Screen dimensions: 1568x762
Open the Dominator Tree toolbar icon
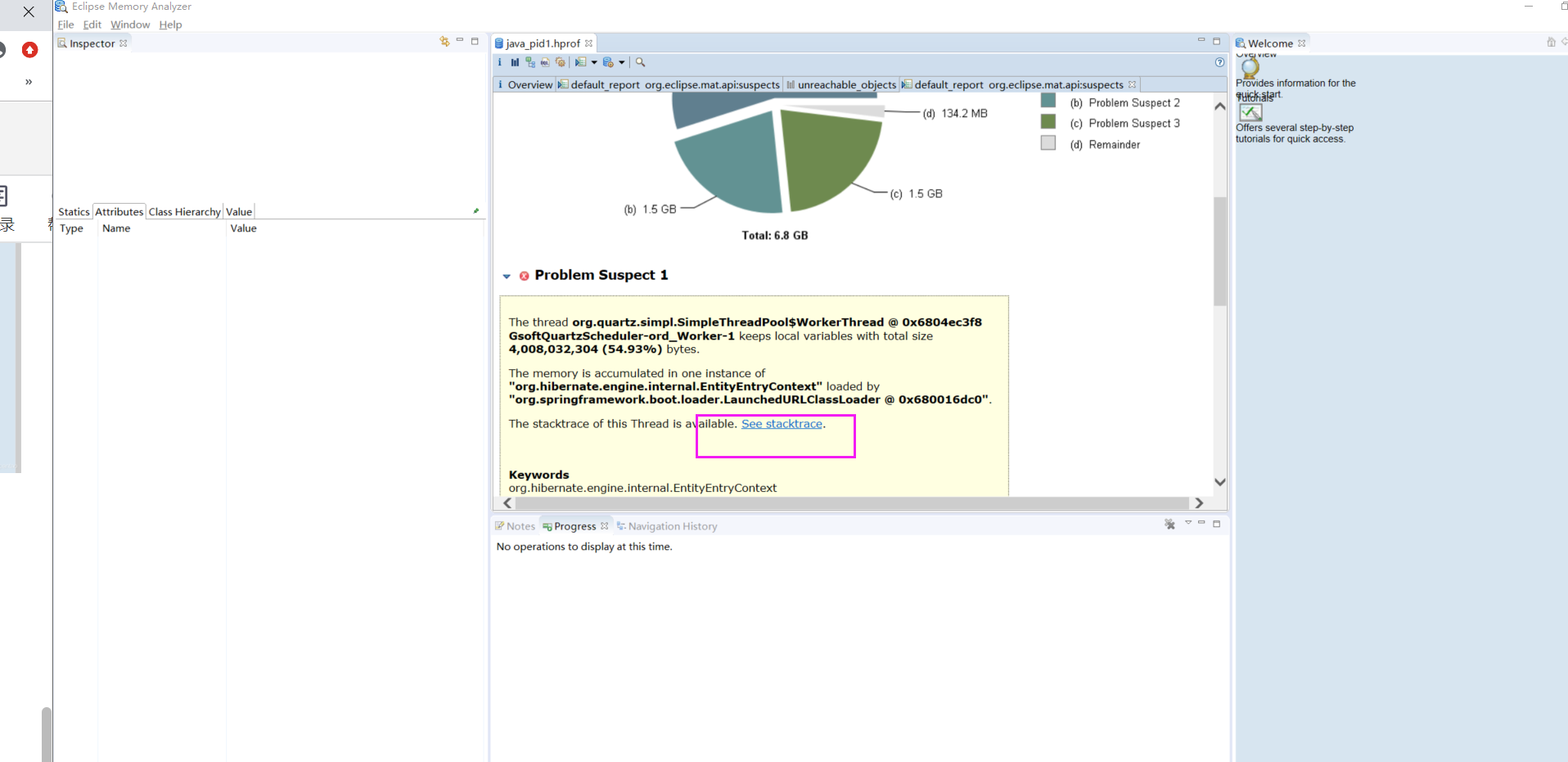(530, 62)
